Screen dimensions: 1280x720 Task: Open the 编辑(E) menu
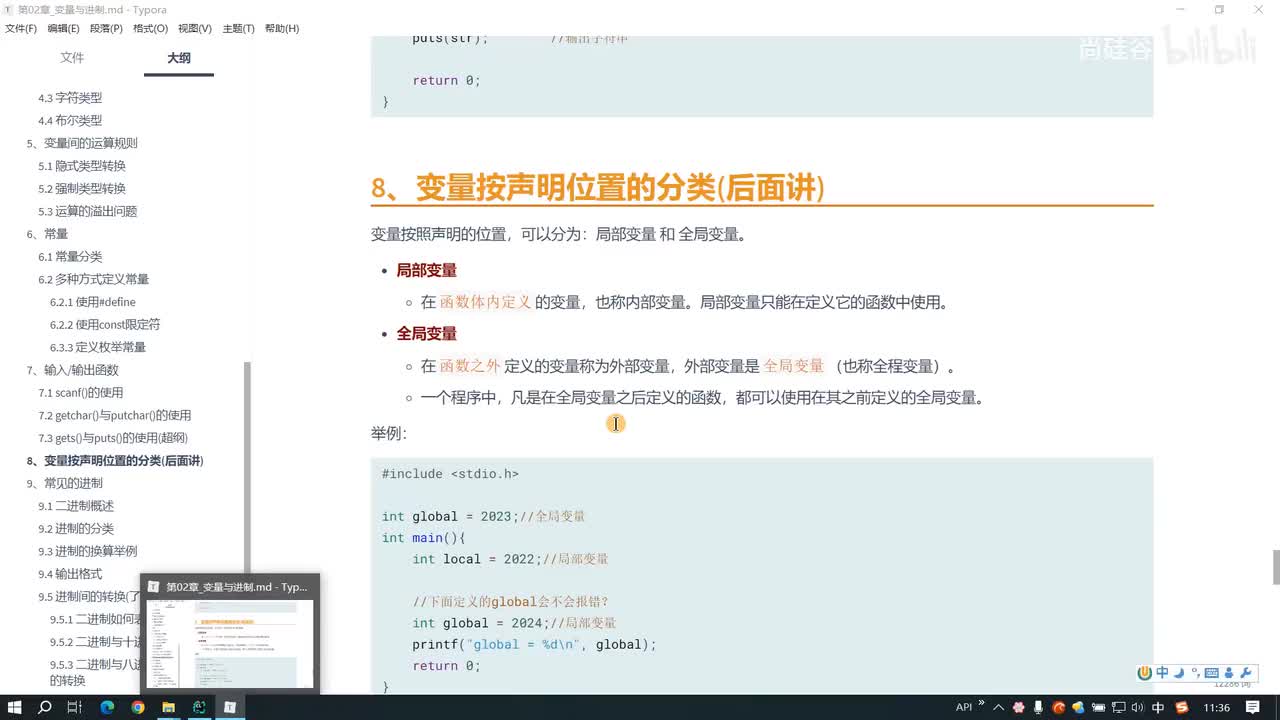64,29
